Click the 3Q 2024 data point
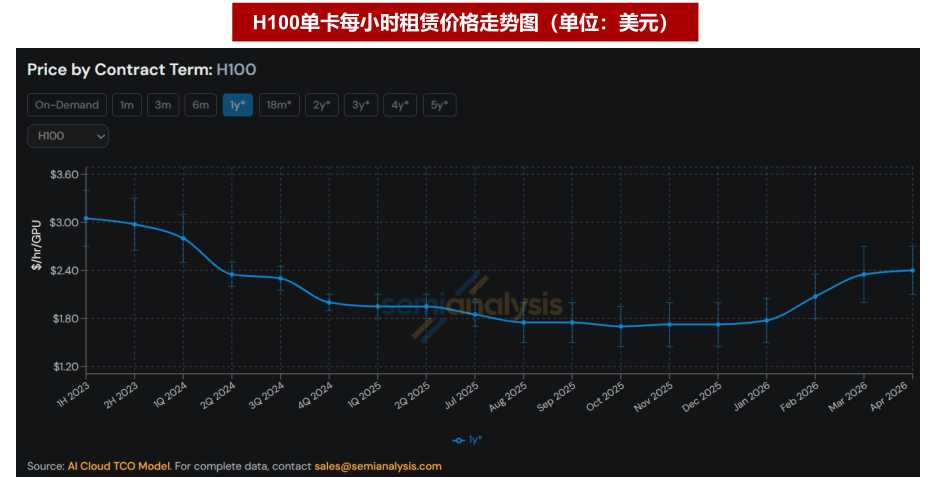The image size is (940, 478). (281, 278)
